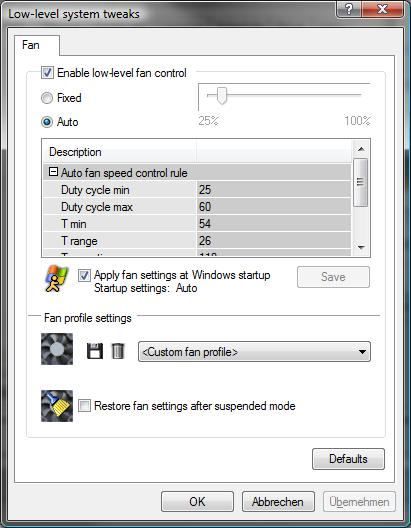Screen dimensions: 411x528
Task: Switch to the Fan tab
Action: tap(31, 45)
